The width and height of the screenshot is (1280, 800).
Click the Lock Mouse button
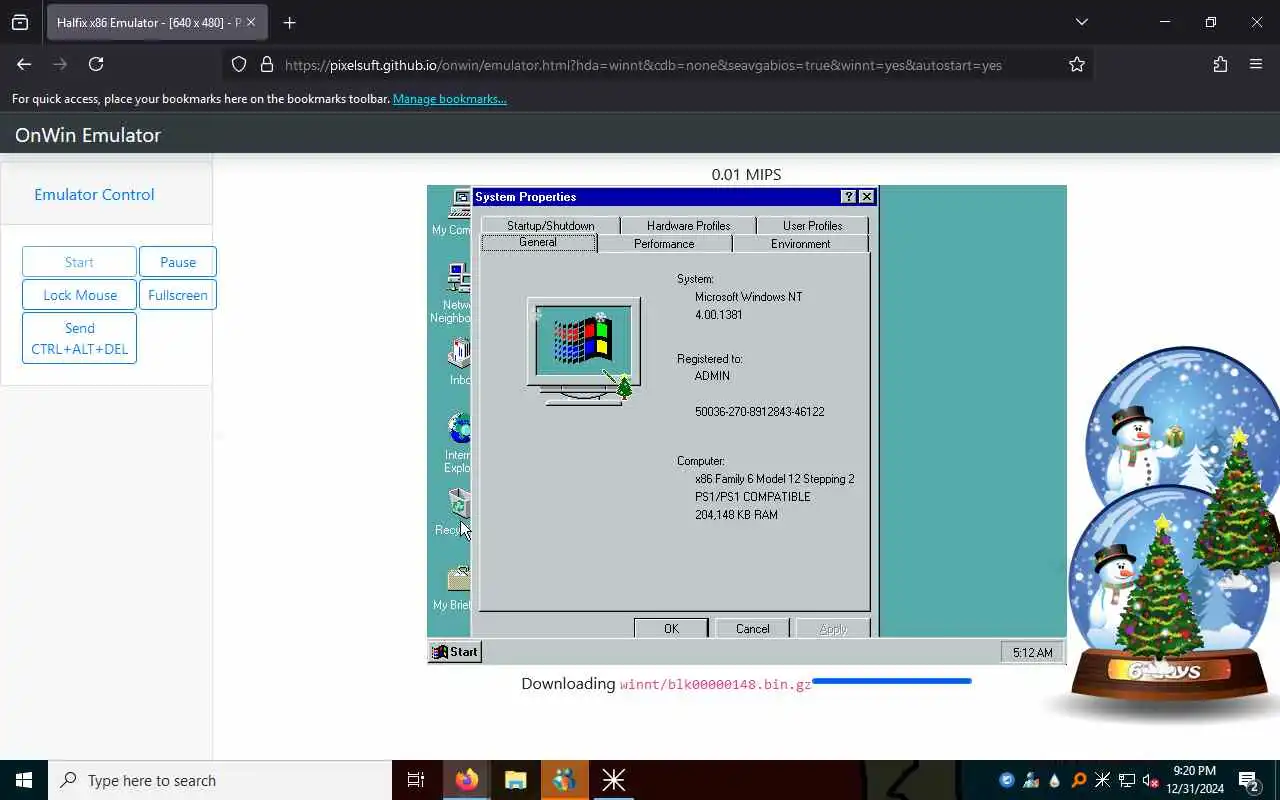coord(80,295)
